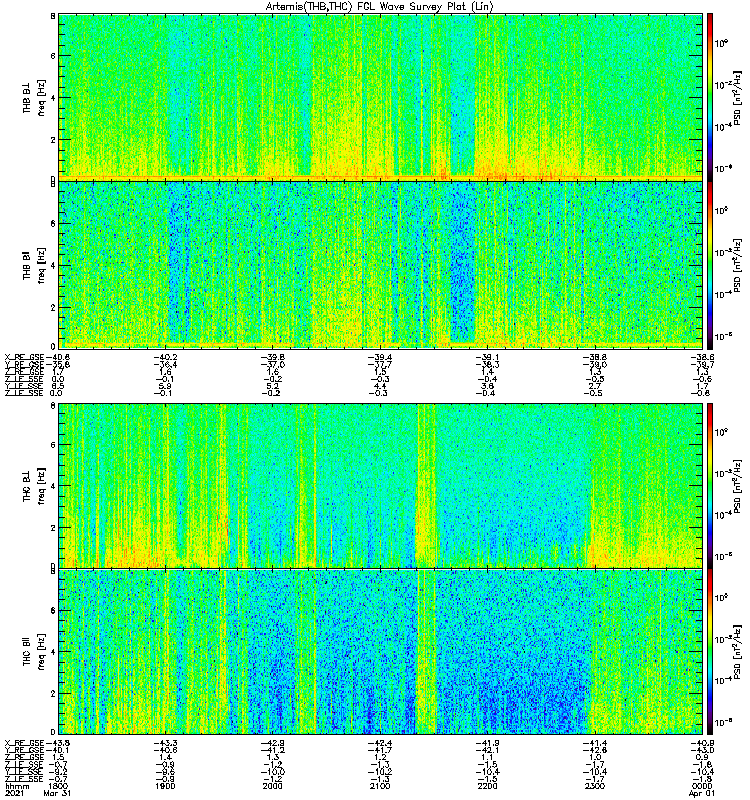750x800 pixels.
Task: Click the plot title 'Artemis(THB,THC) FGL Wave Survey Plot (Lin)'
Action: [x=380, y=7]
